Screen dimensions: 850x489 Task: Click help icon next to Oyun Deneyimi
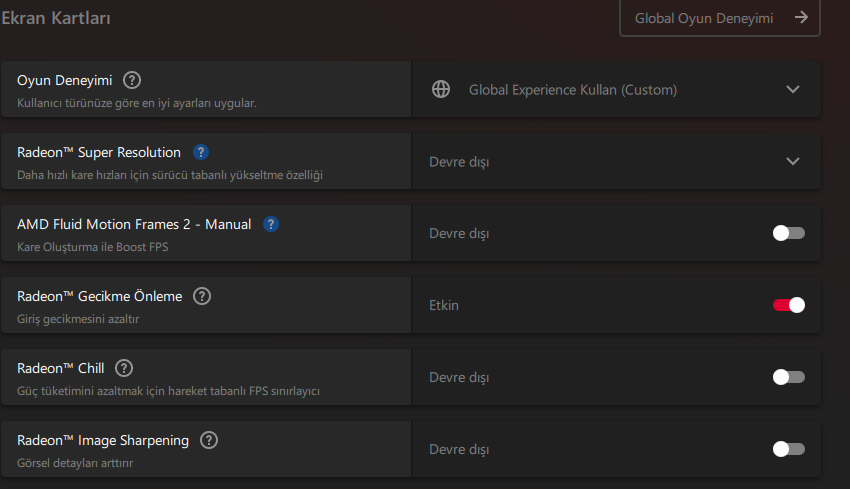pos(132,80)
